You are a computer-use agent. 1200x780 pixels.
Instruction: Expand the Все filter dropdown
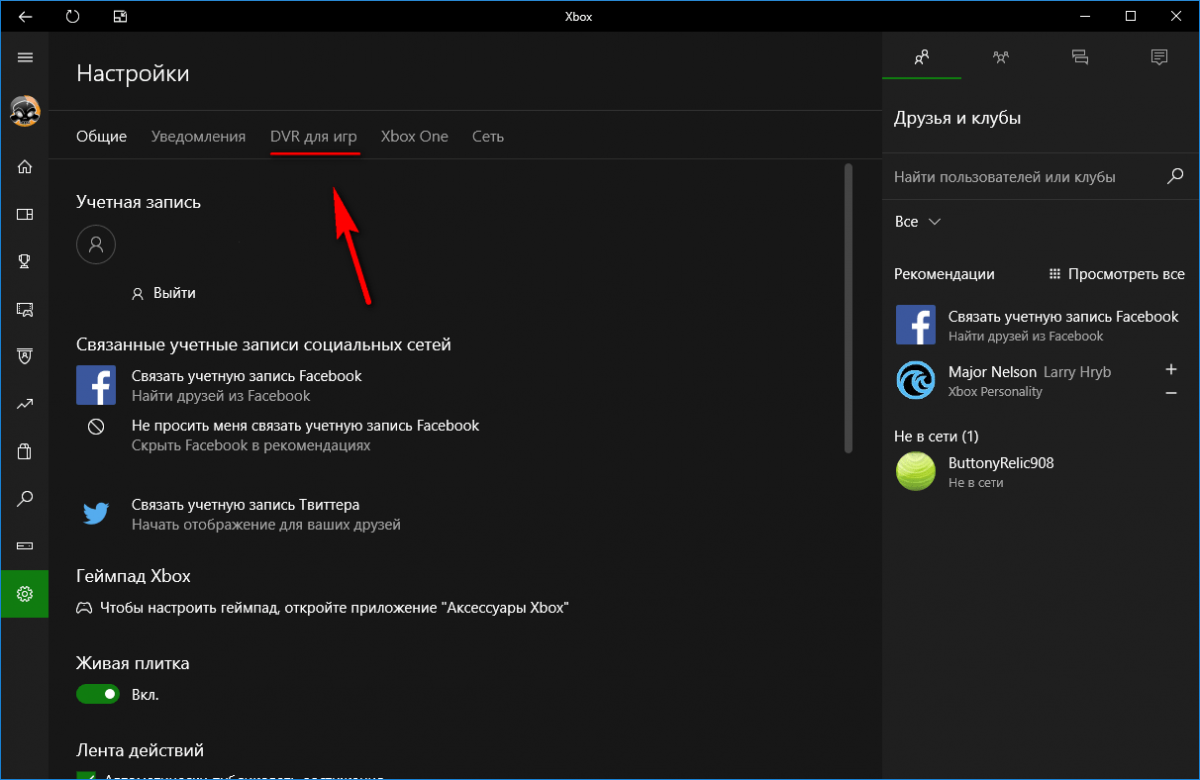coord(918,222)
